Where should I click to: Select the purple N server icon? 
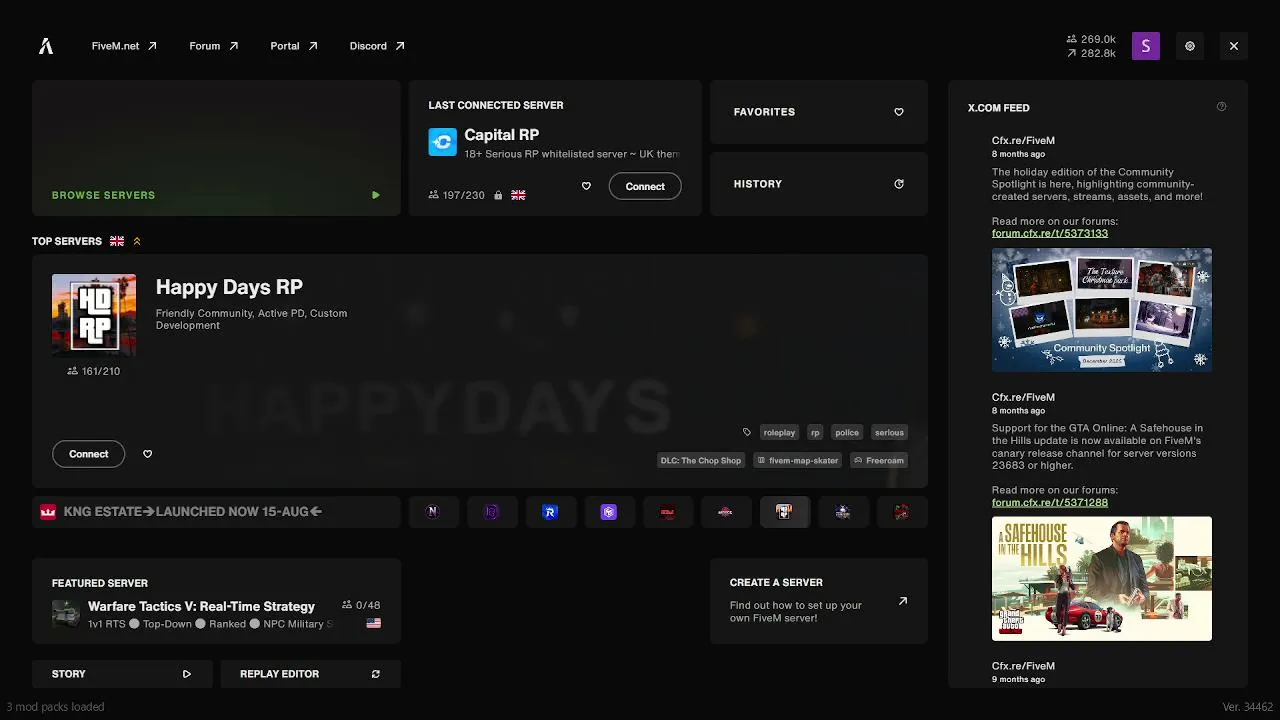[433, 512]
